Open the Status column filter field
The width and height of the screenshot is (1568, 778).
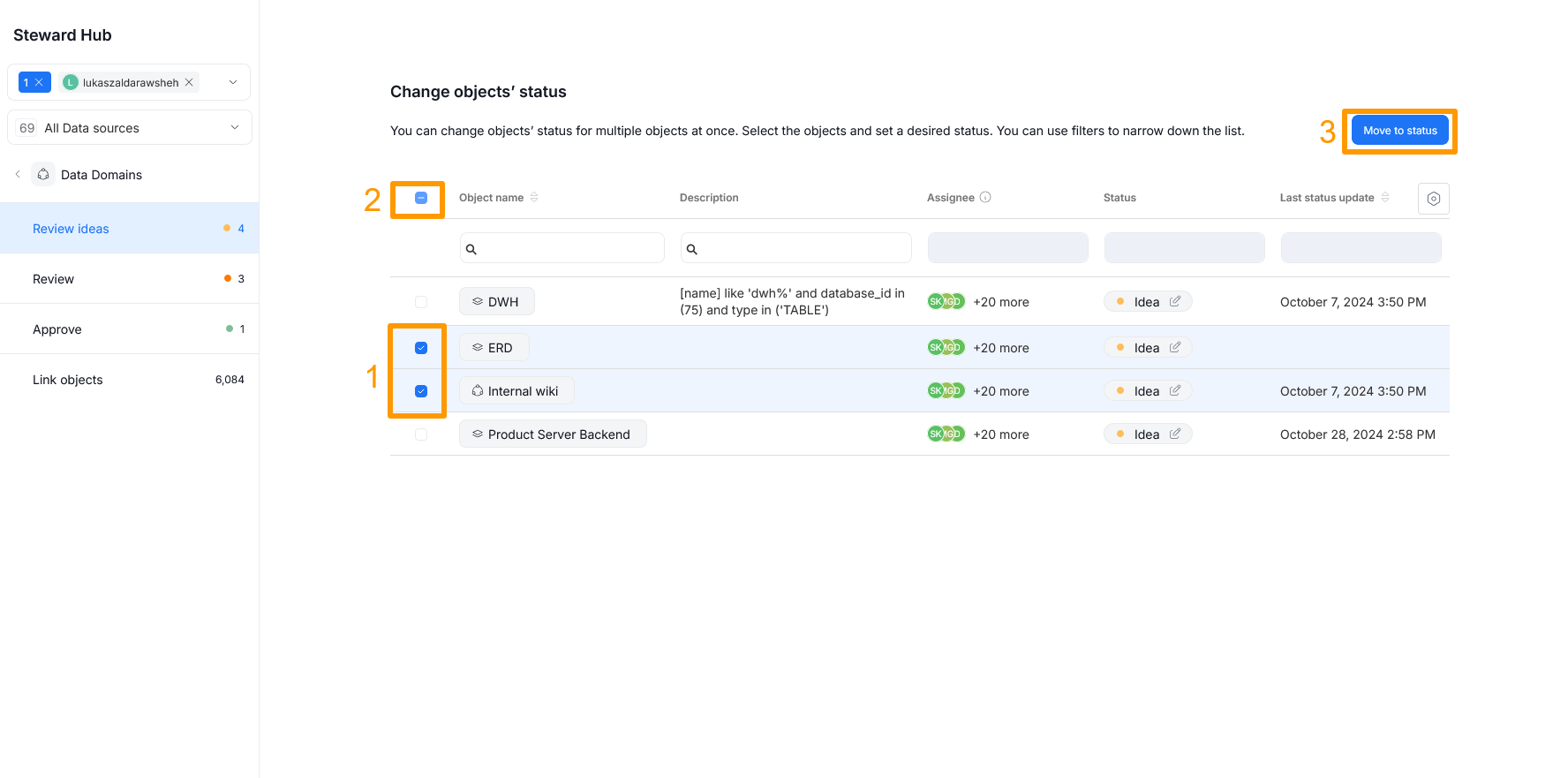[x=1184, y=248]
